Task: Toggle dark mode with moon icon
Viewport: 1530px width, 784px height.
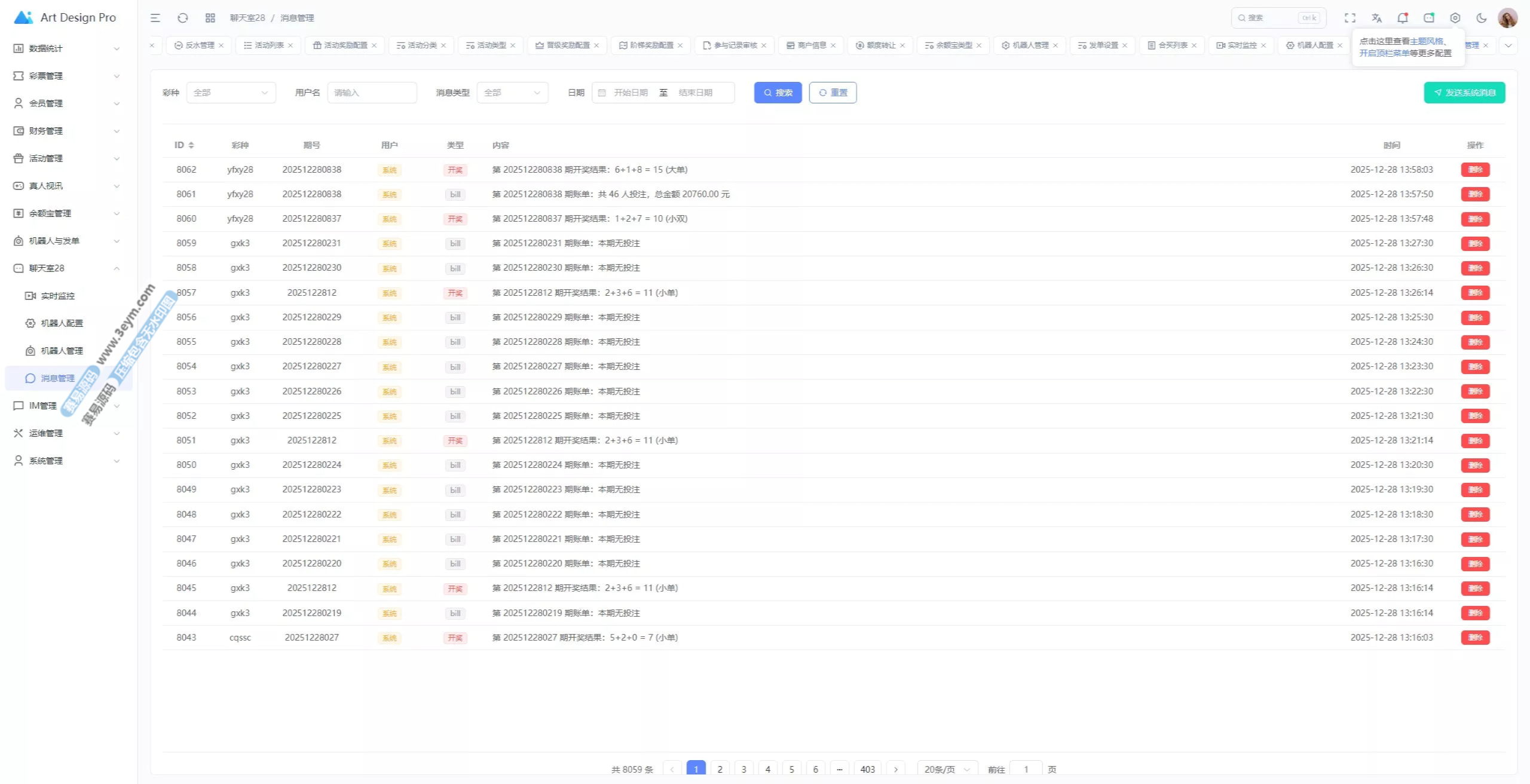Action: point(1482,18)
